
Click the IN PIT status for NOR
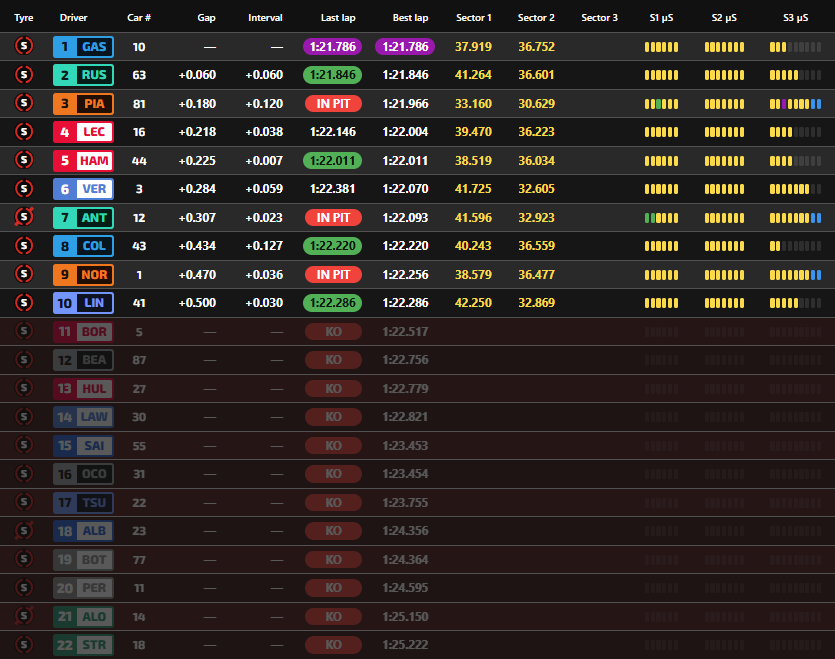pyautogui.click(x=333, y=274)
